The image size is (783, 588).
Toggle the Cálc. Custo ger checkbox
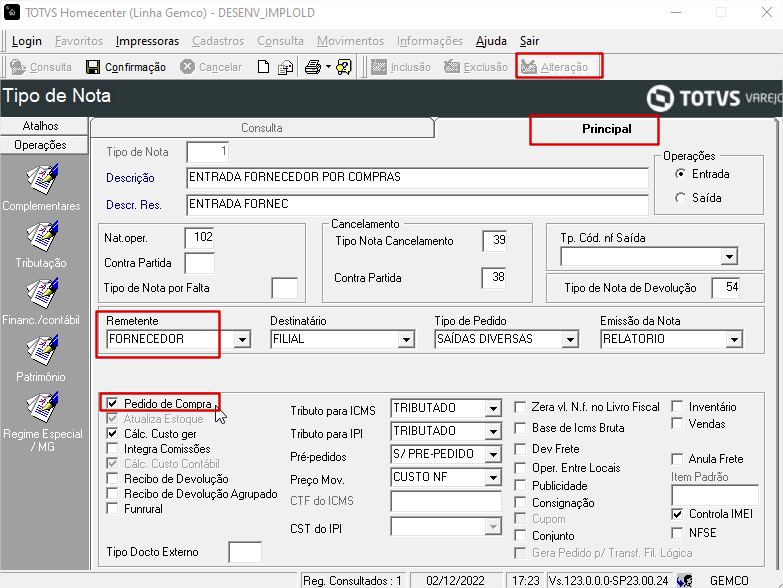click(112, 433)
